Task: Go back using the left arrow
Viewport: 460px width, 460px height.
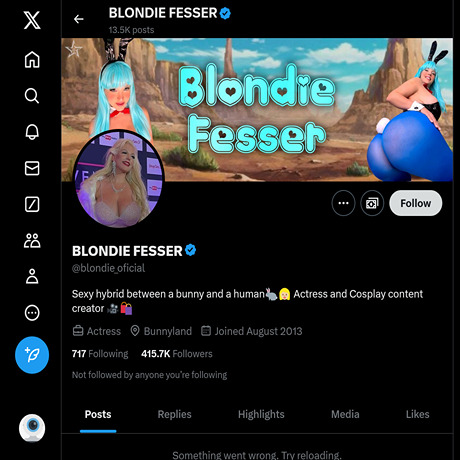Action: click(x=79, y=19)
